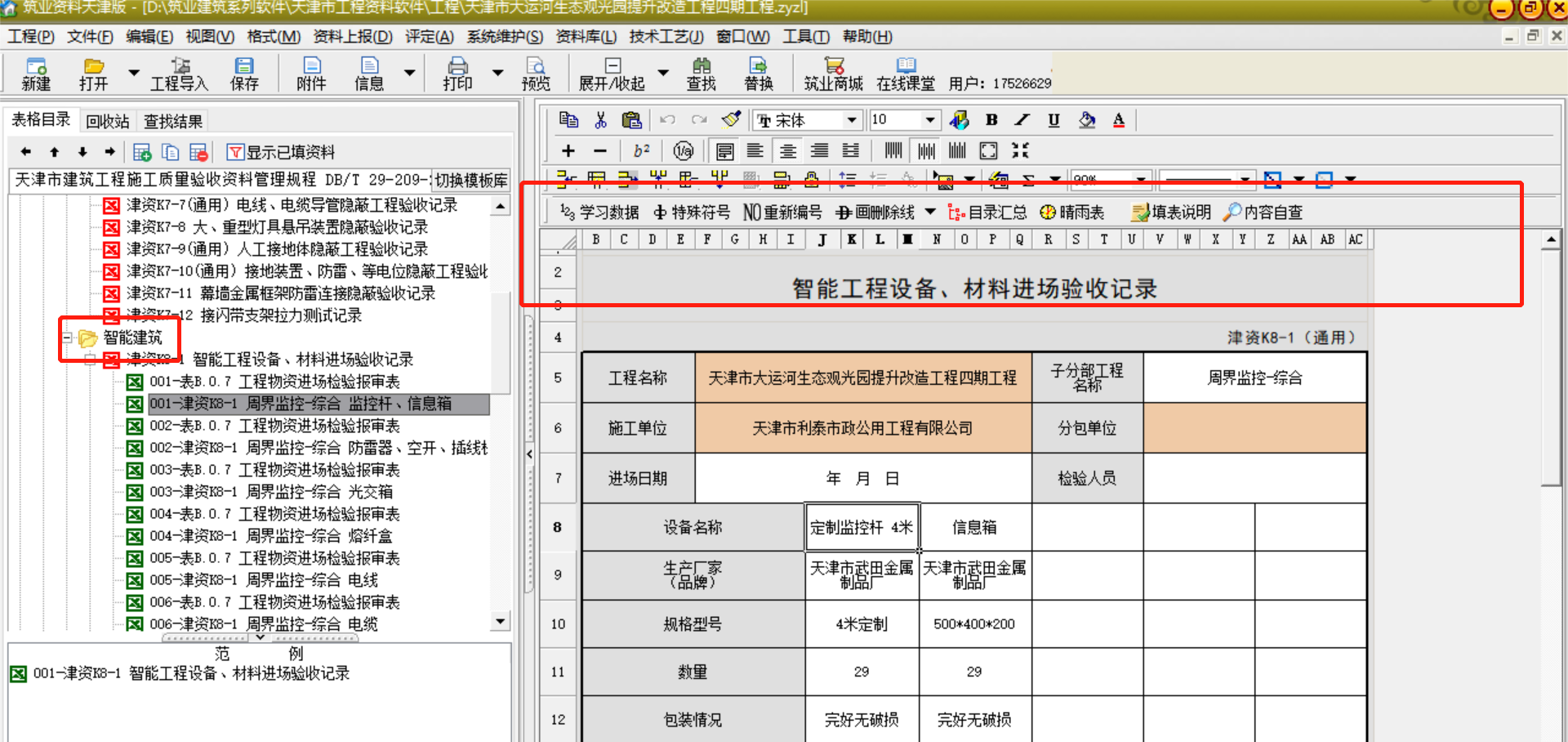This screenshot has width=1568, height=742.
Task: Toggle left text alignment
Action: (x=755, y=150)
